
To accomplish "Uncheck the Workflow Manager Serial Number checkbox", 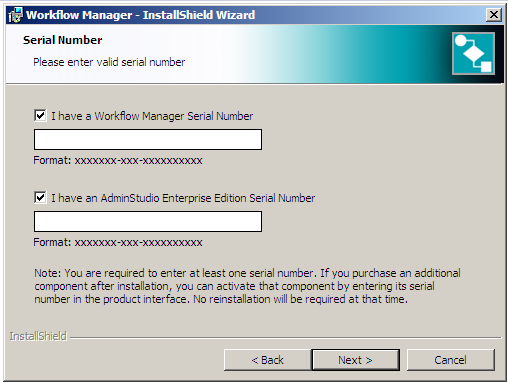I will pos(40,116).
